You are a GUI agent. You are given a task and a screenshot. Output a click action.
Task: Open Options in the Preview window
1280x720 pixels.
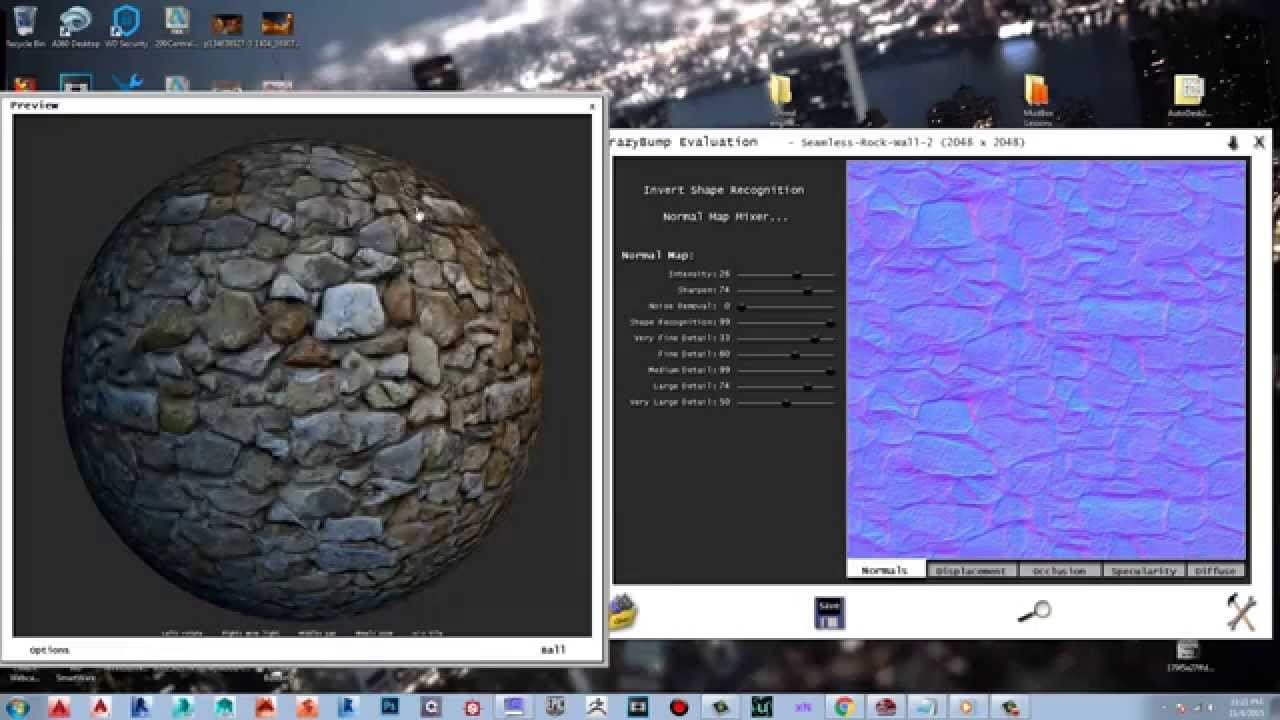(50, 650)
